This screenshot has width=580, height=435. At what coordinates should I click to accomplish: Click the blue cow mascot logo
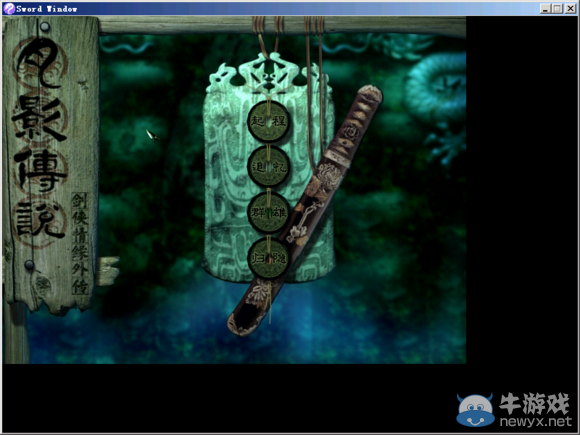pyautogui.click(x=475, y=410)
